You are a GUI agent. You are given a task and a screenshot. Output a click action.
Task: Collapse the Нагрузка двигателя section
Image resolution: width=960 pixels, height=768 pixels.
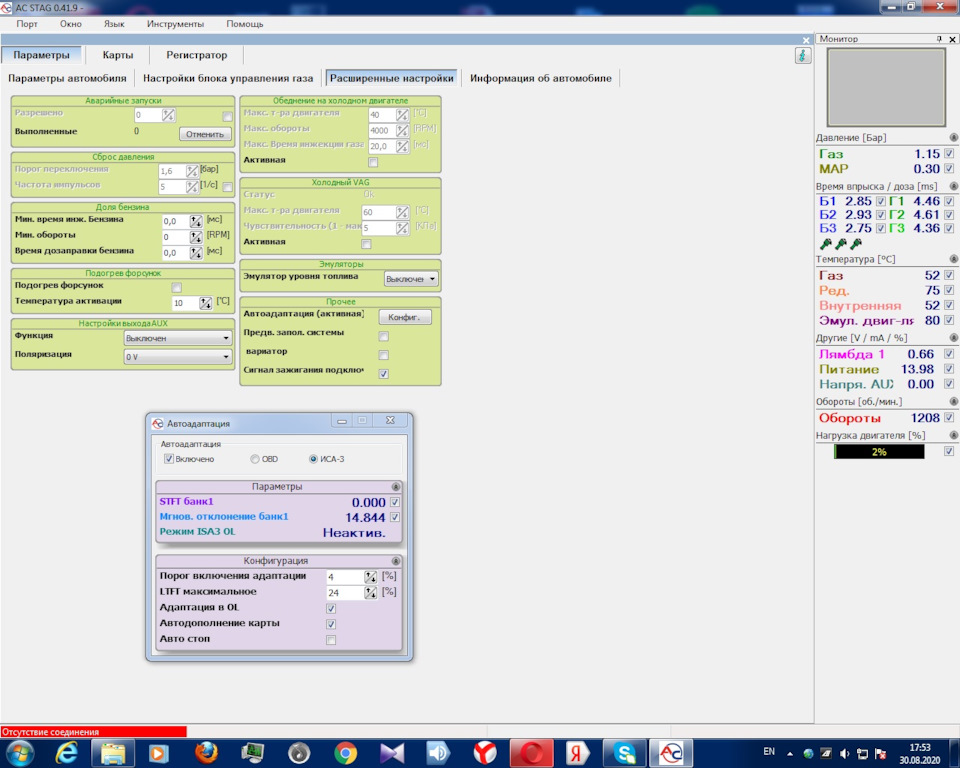click(x=953, y=435)
